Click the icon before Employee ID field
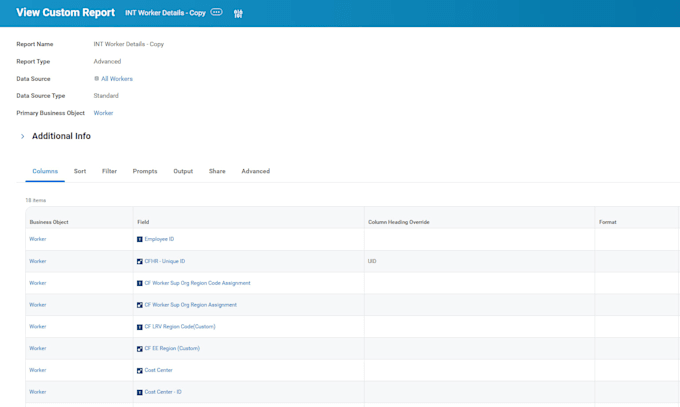 tap(140, 240)
